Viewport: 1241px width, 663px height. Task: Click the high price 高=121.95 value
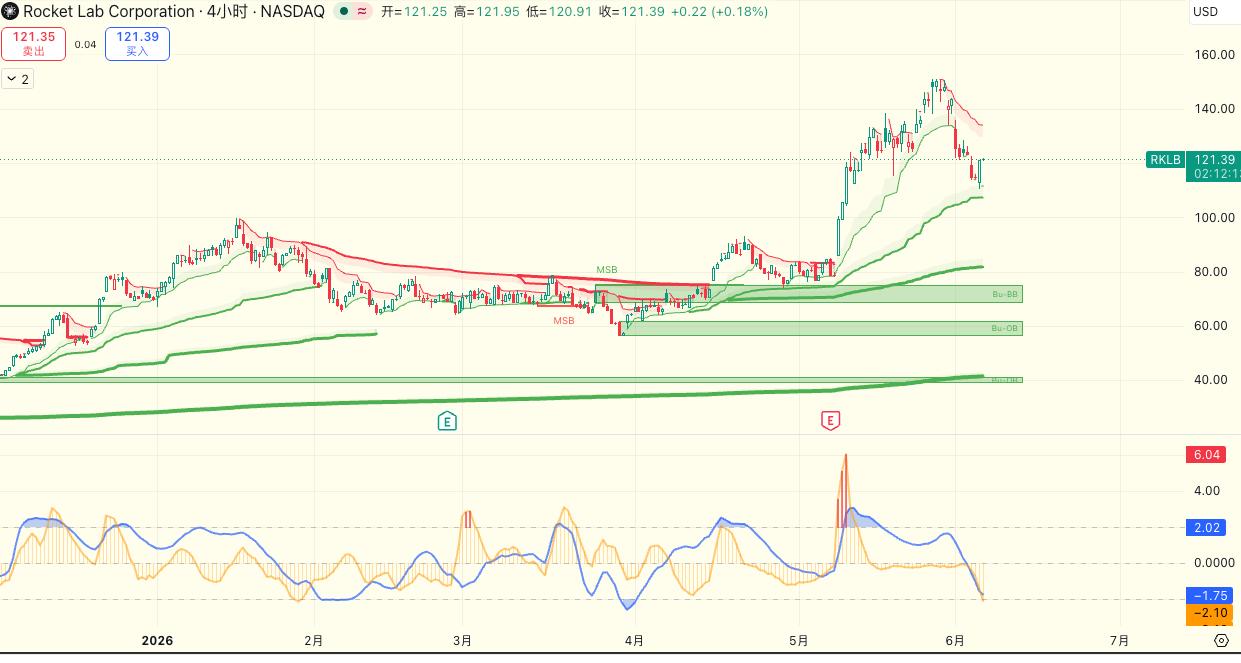[x=486, y=12]
